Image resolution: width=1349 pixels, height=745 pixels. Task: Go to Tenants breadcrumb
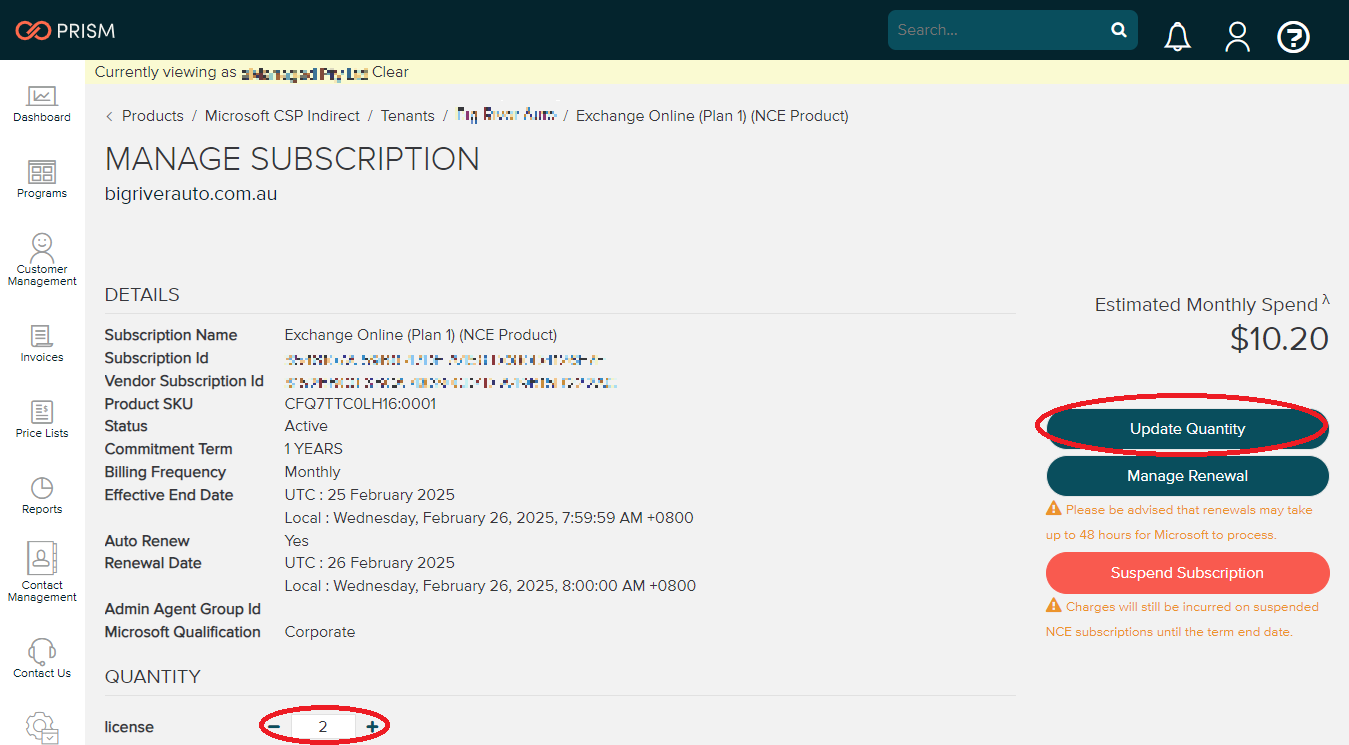point(407,116)
